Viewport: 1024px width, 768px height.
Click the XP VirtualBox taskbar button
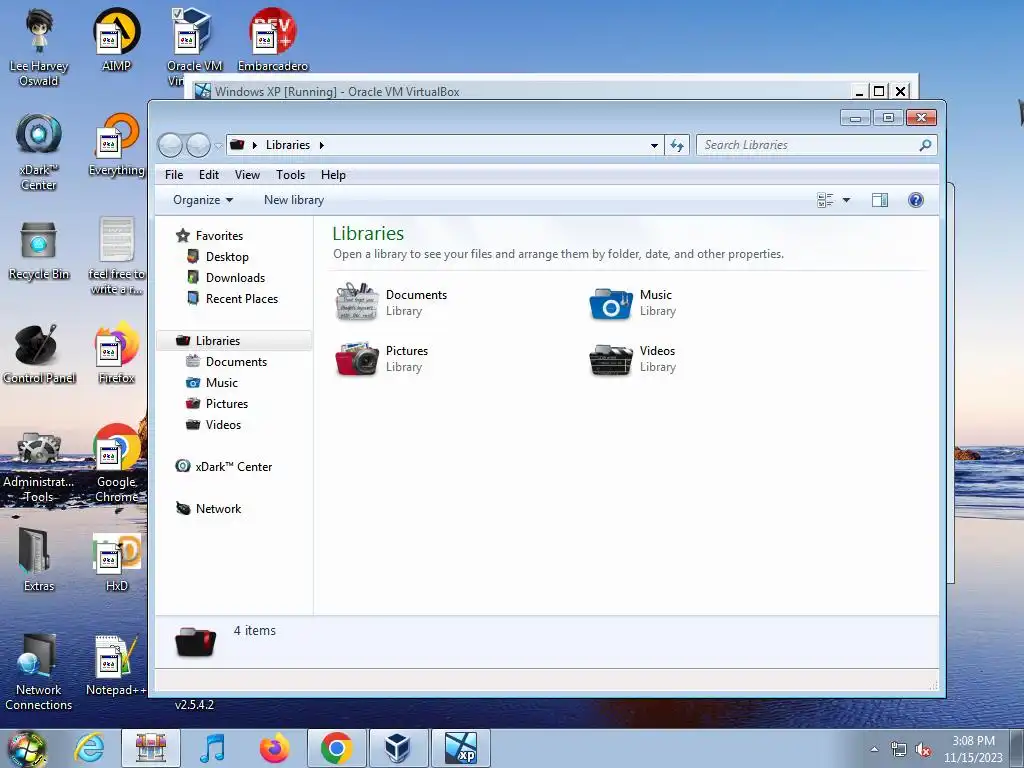tap(460, 748)
